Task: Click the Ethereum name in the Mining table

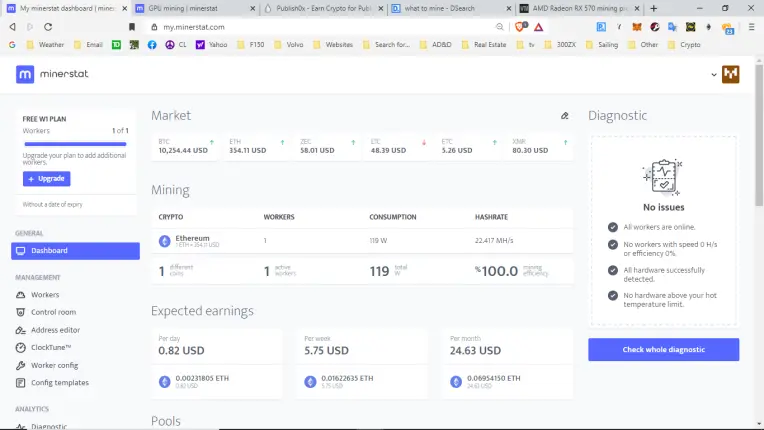Action: click(x=192, y=238)
